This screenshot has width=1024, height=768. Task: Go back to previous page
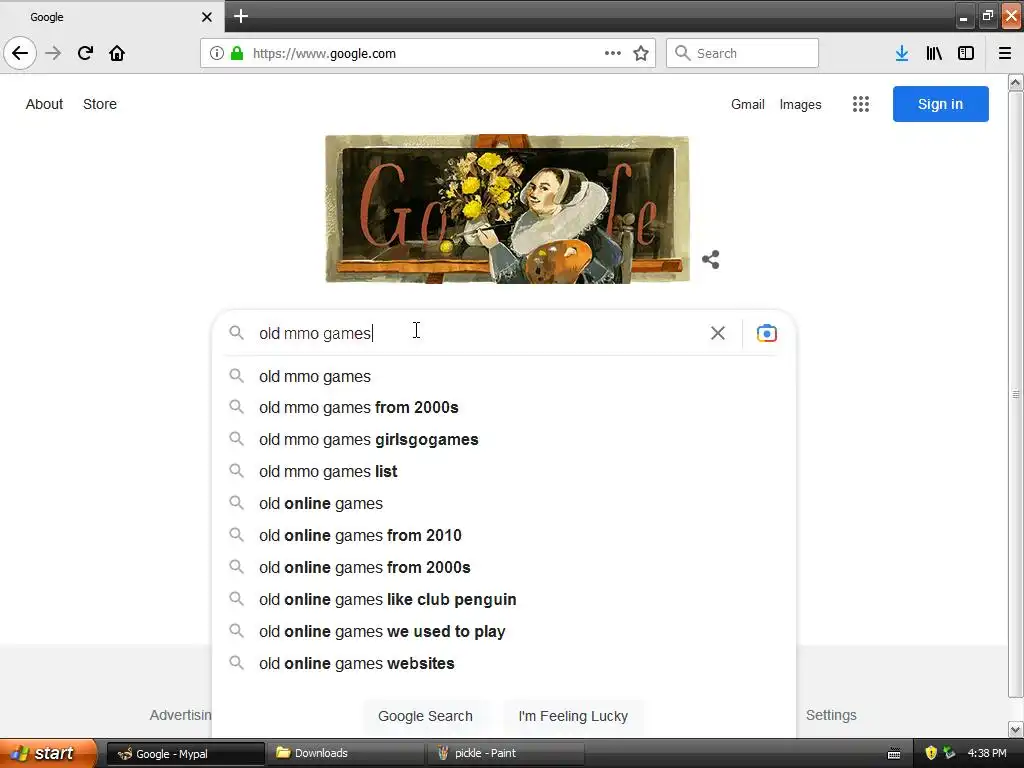pos(20,53)
